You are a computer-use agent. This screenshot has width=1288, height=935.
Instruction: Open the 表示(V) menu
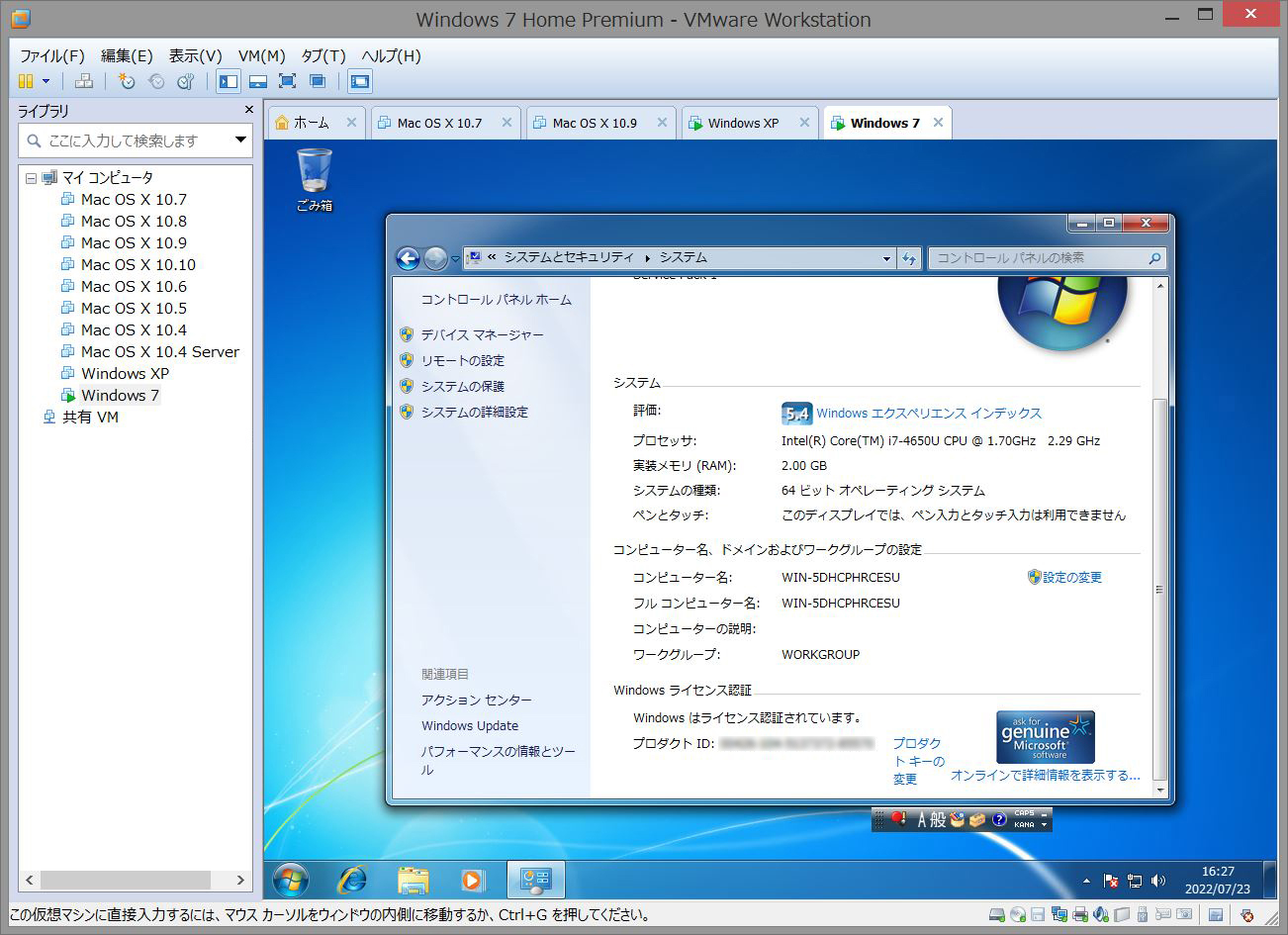195,55
